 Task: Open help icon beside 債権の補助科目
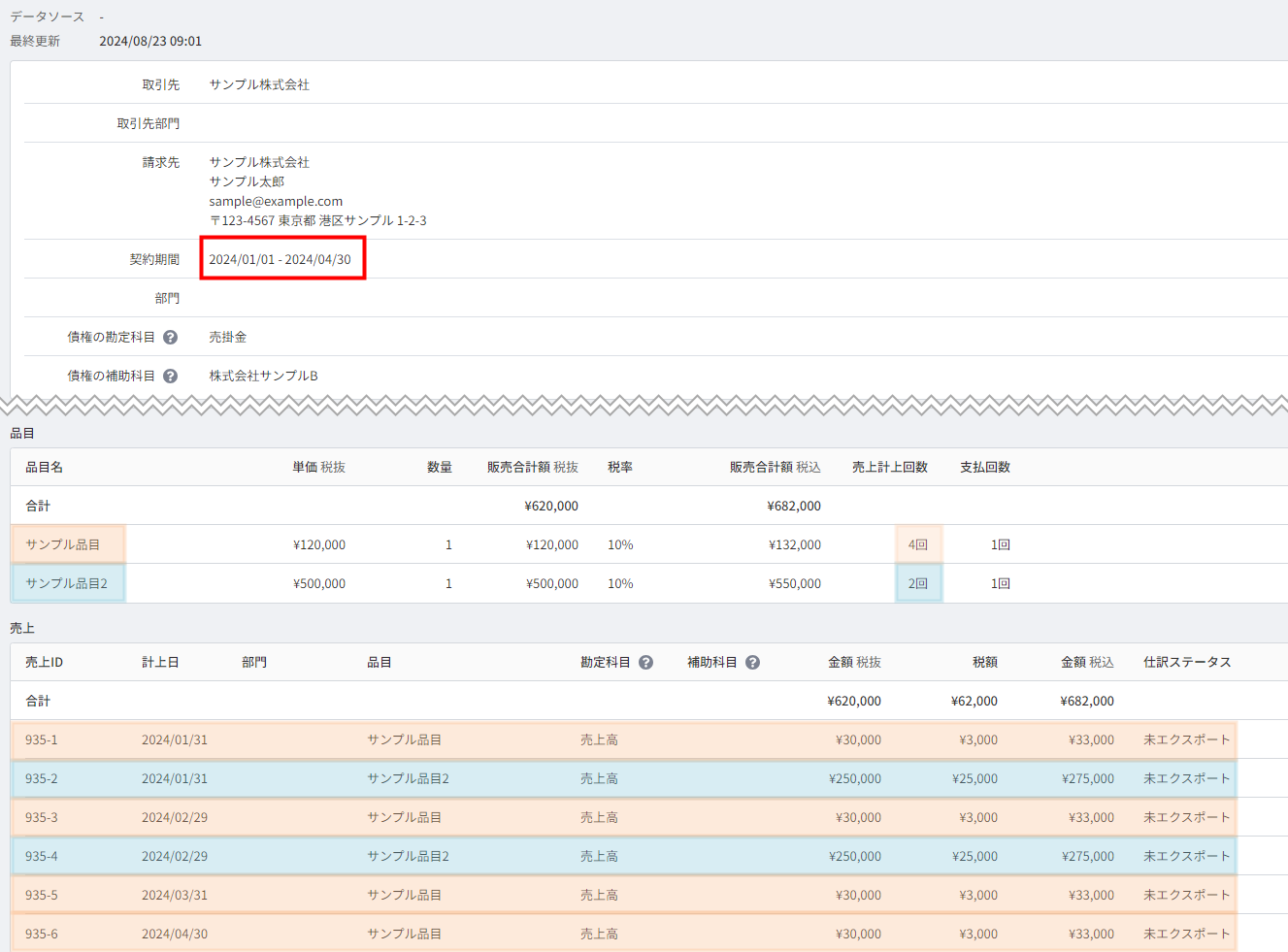(x=170, y=376)
